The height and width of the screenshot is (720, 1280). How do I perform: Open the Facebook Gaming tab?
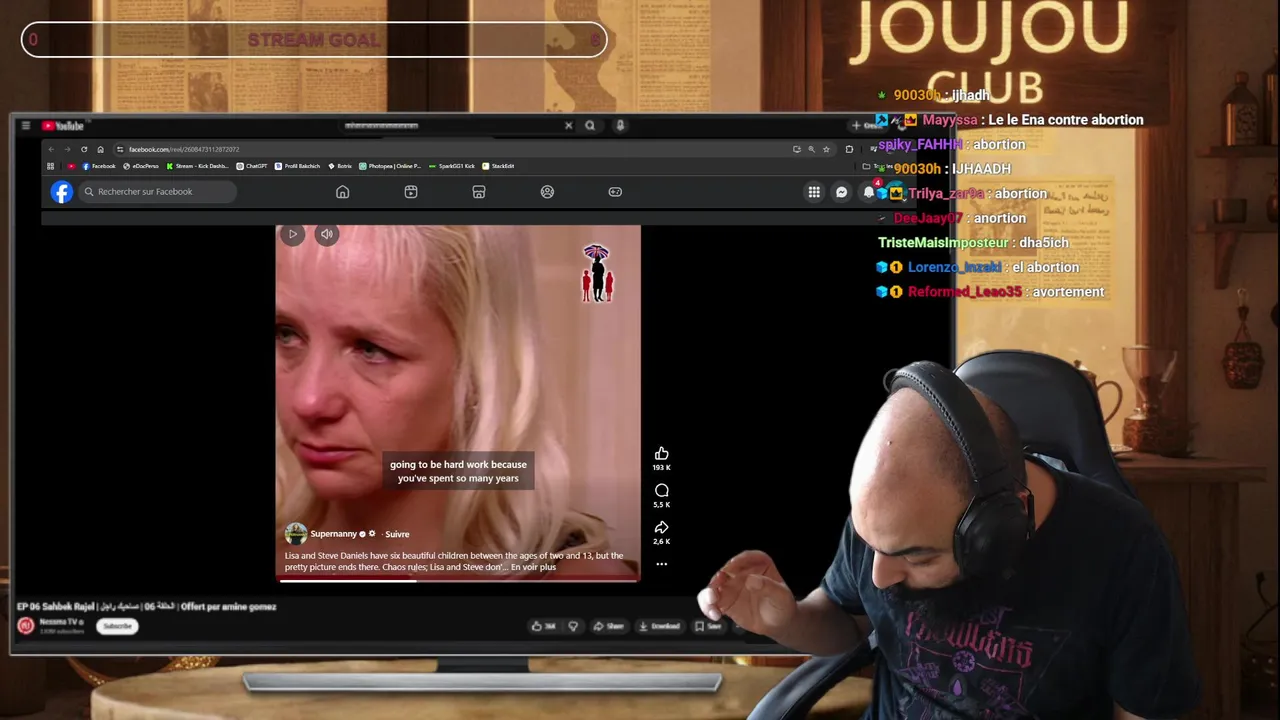(x=615, y=192)
